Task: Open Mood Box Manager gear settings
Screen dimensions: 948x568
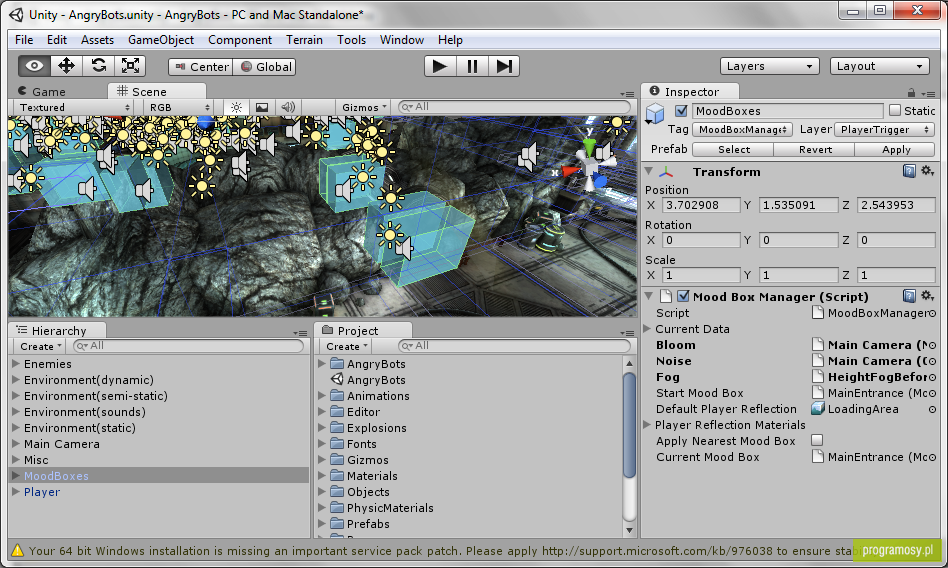Action: [927, 296]
